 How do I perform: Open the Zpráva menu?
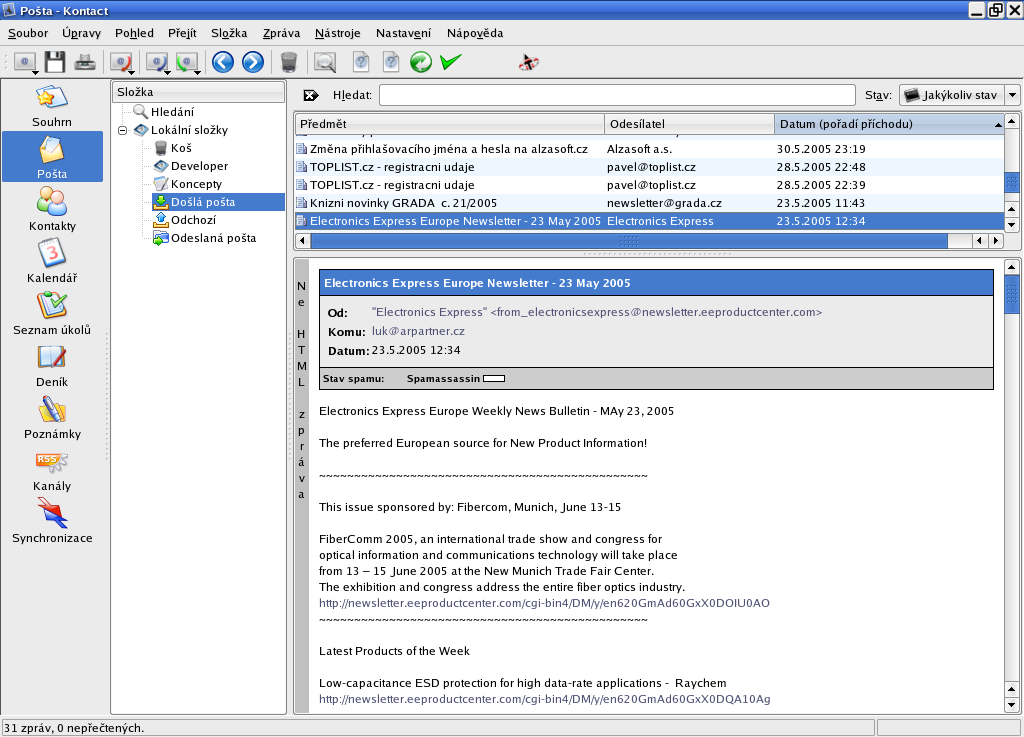tap(281, 33)
